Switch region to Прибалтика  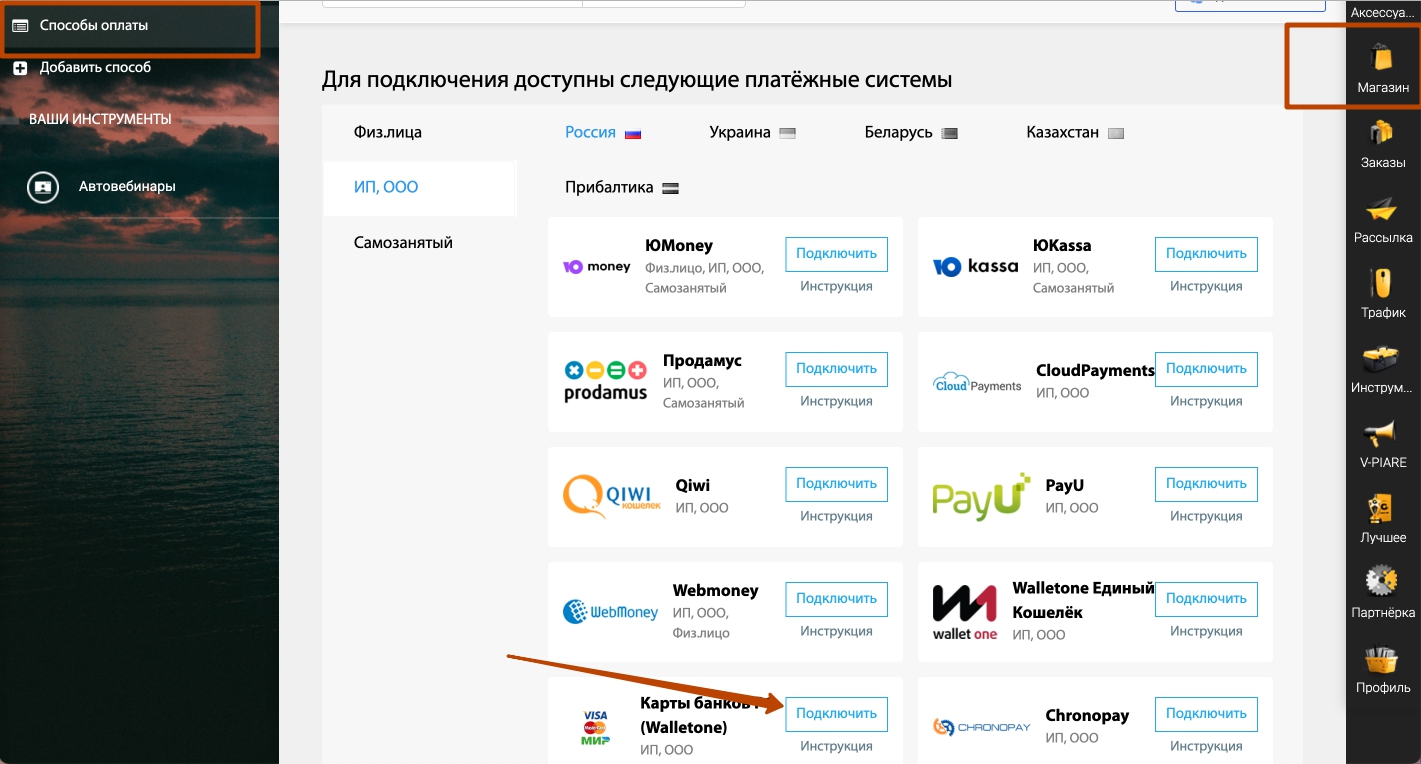[x=622, y=187]
